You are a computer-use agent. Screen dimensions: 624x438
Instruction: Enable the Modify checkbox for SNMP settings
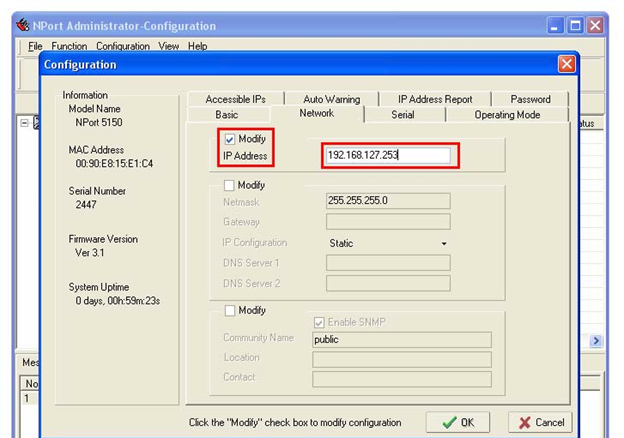pyautogui.click(x=230, y=310)
